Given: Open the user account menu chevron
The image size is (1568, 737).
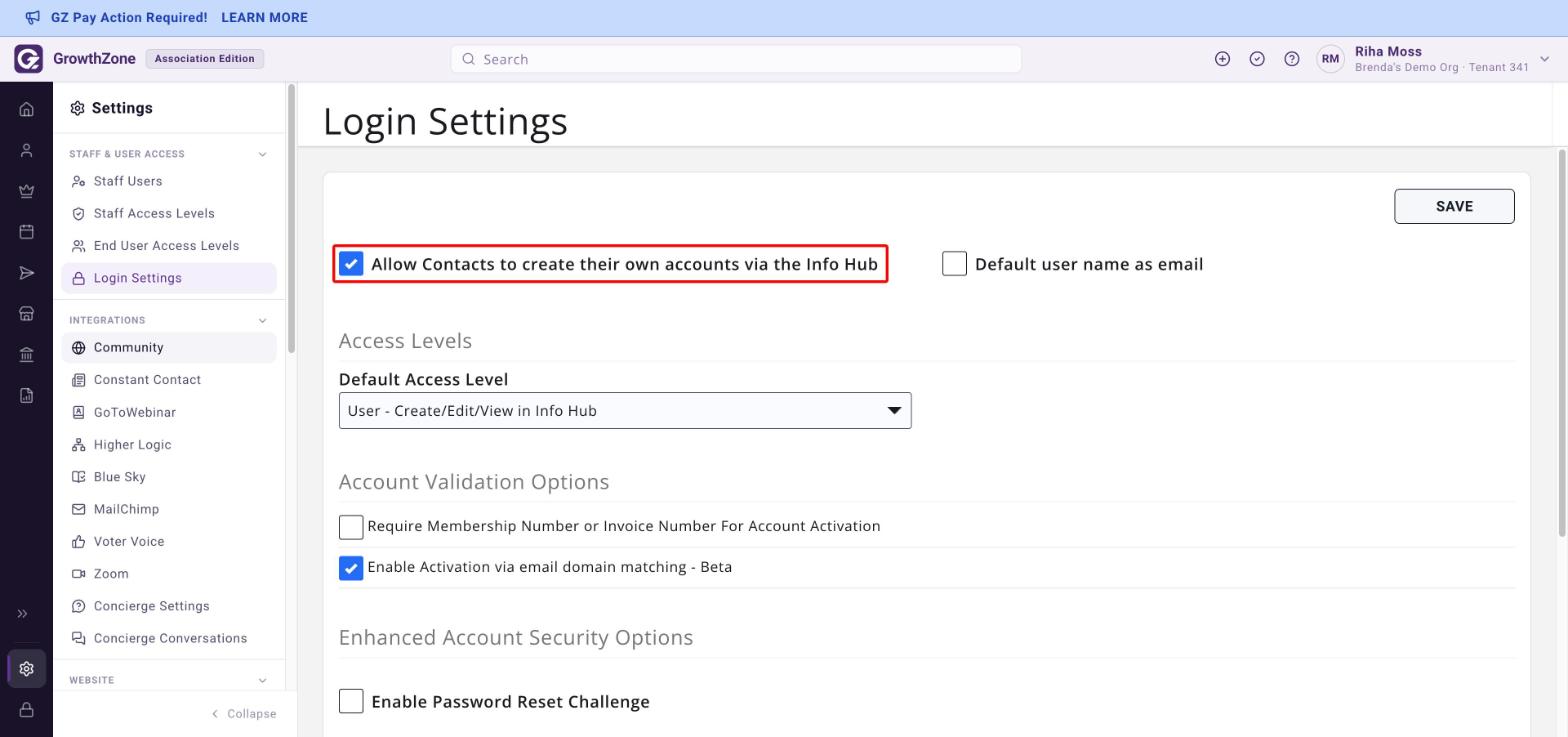Looking at the screenshot, I should (1544, 59).
